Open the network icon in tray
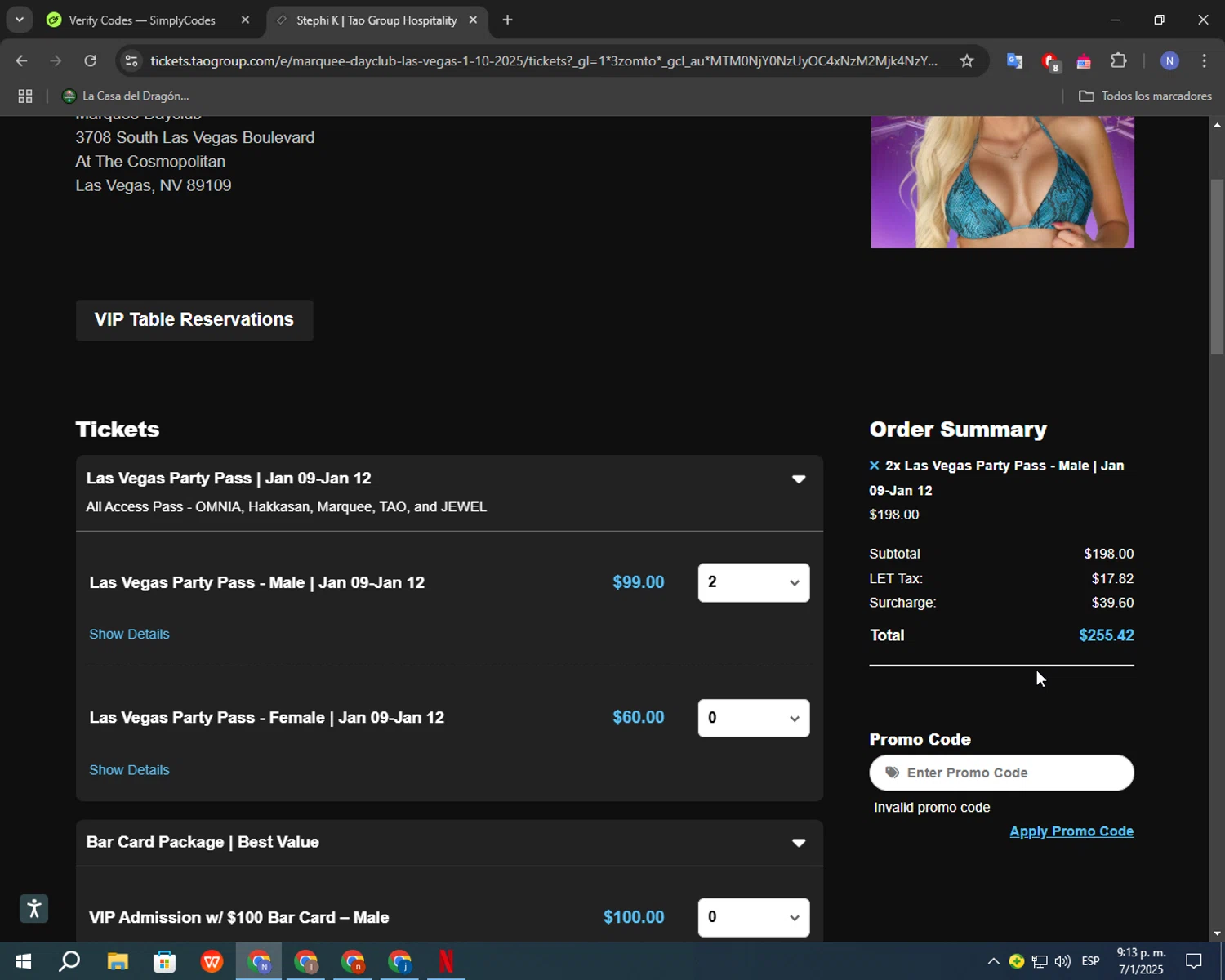 pyautogui.click(x=1040, y=961)
